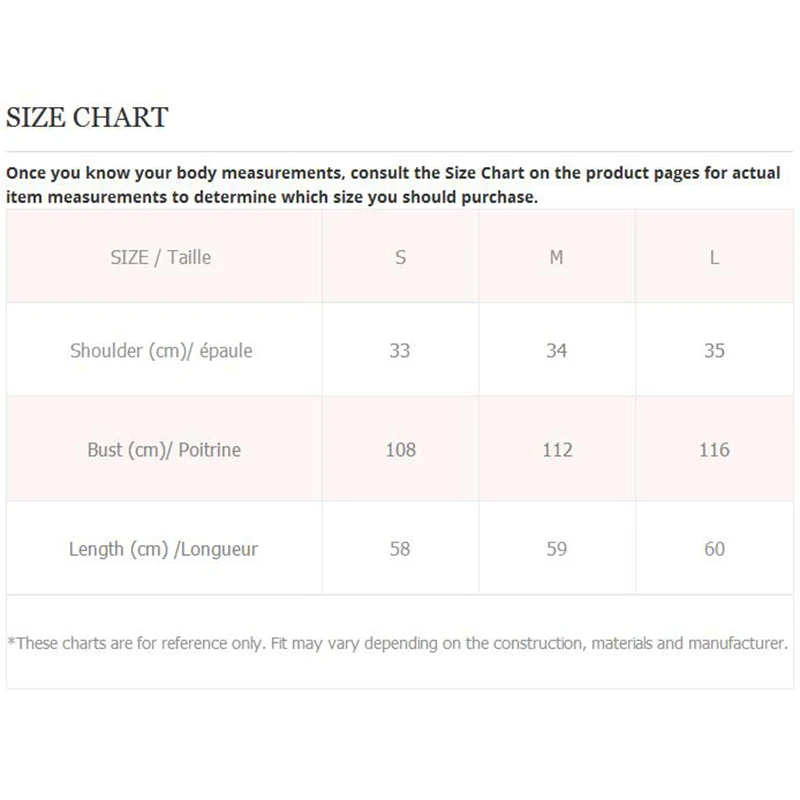Click the "These charts are for reference only" footnote
This screenshot has height=800, width=800.
click(398, 643)
